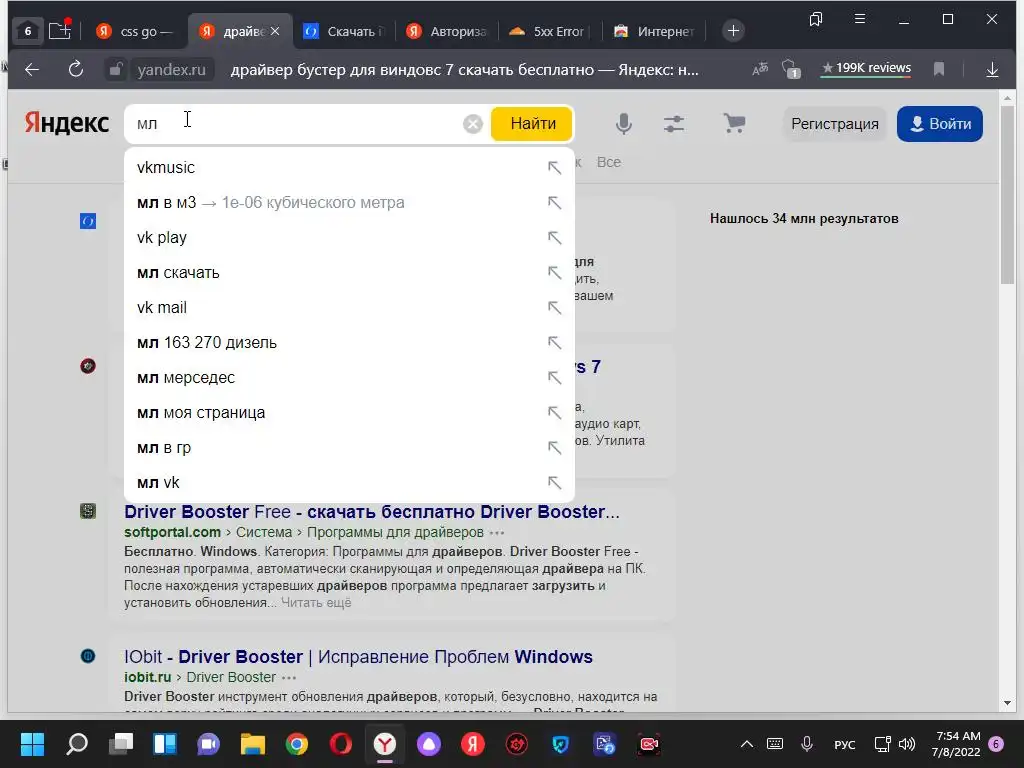Image resolution: width=1024 pixels, height=768 pixels.
Task: Select suggestion 'vk mail'
Action: [x=349, y=308]
